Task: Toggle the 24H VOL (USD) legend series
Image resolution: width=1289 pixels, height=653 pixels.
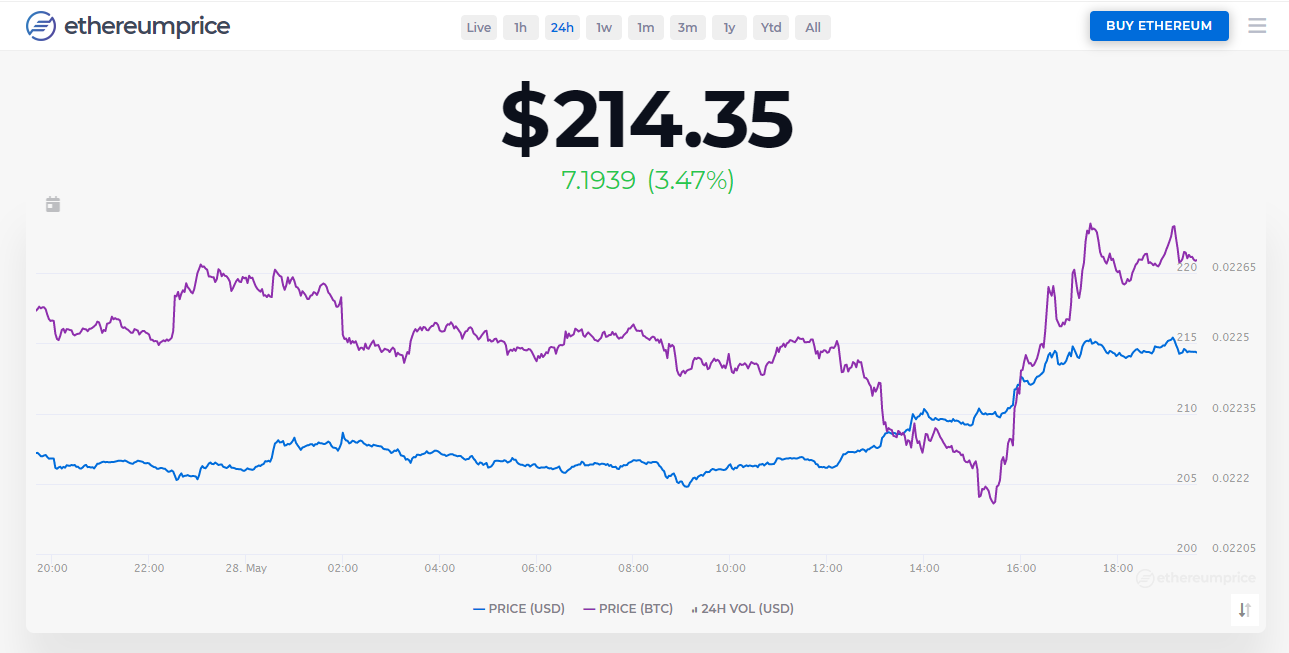Action: pos(742,608)
